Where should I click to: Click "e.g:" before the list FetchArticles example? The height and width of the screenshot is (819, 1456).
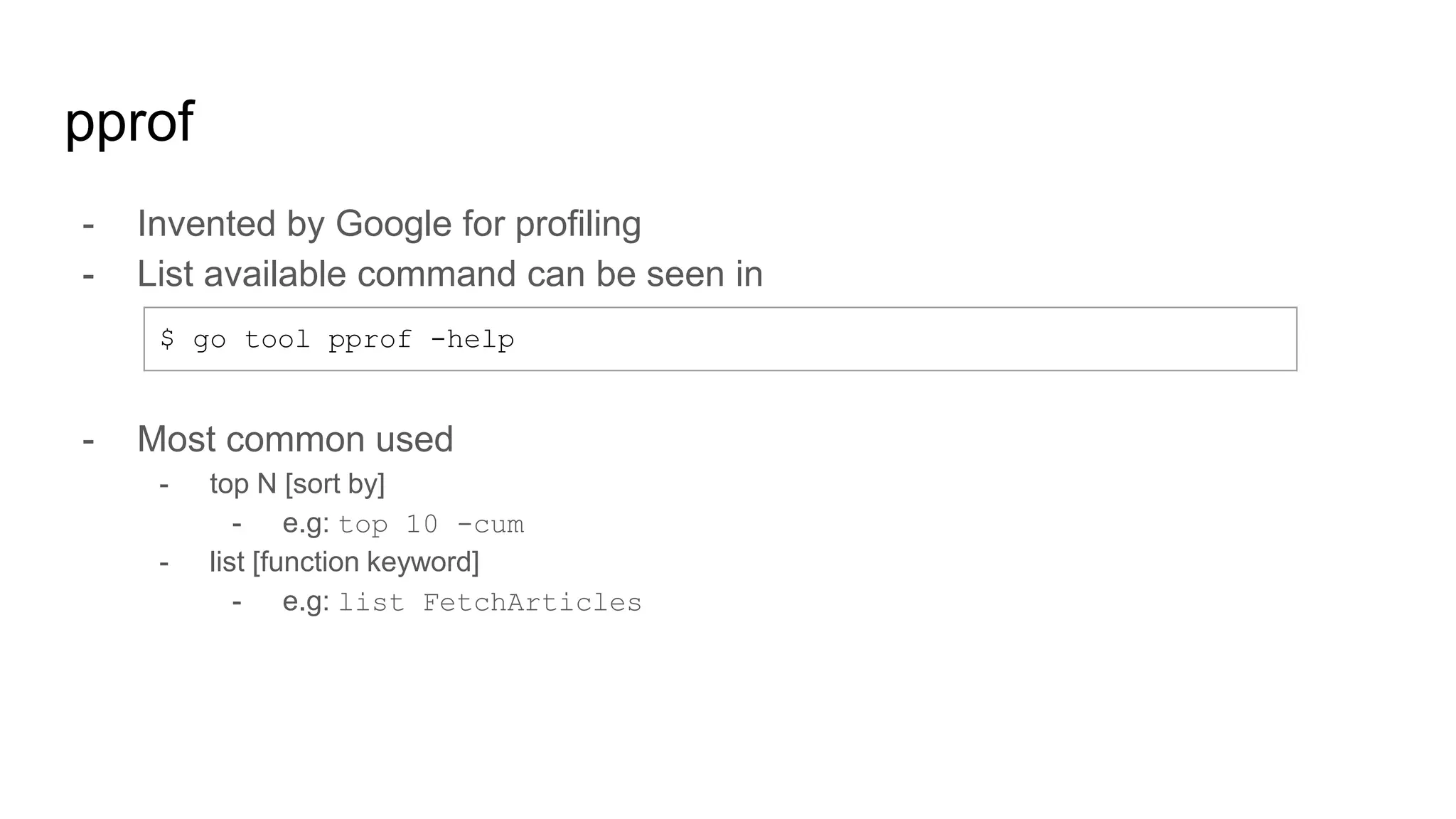point(306,602)
